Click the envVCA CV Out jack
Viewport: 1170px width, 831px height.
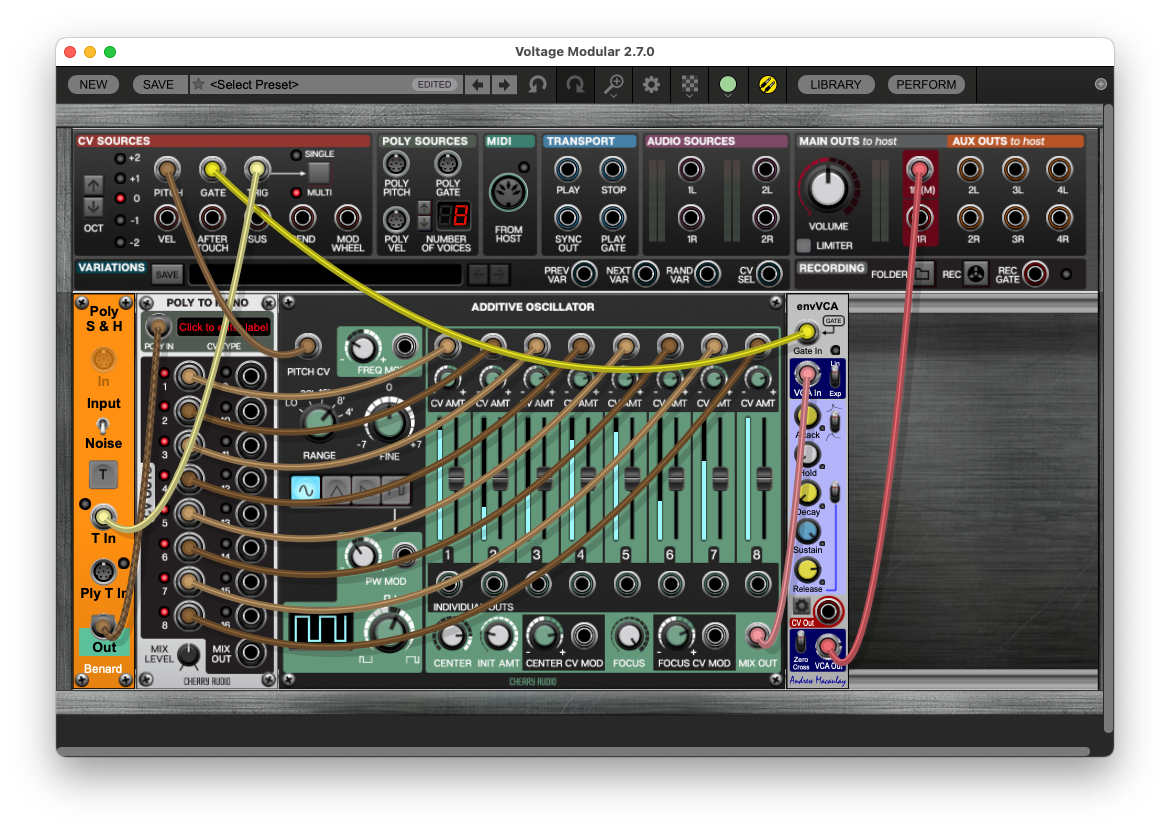(828, 611)
